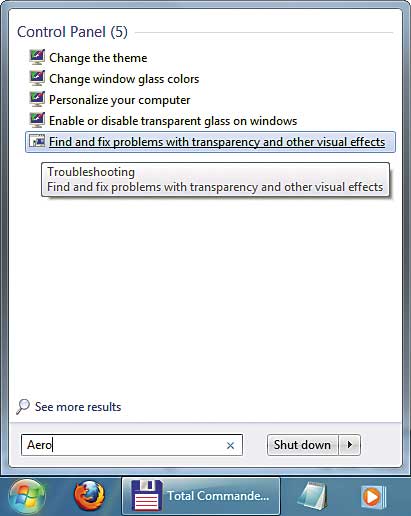Switch to Total Commander taskbar button
The image size is (411, 516).
click(x=201, y=496)
